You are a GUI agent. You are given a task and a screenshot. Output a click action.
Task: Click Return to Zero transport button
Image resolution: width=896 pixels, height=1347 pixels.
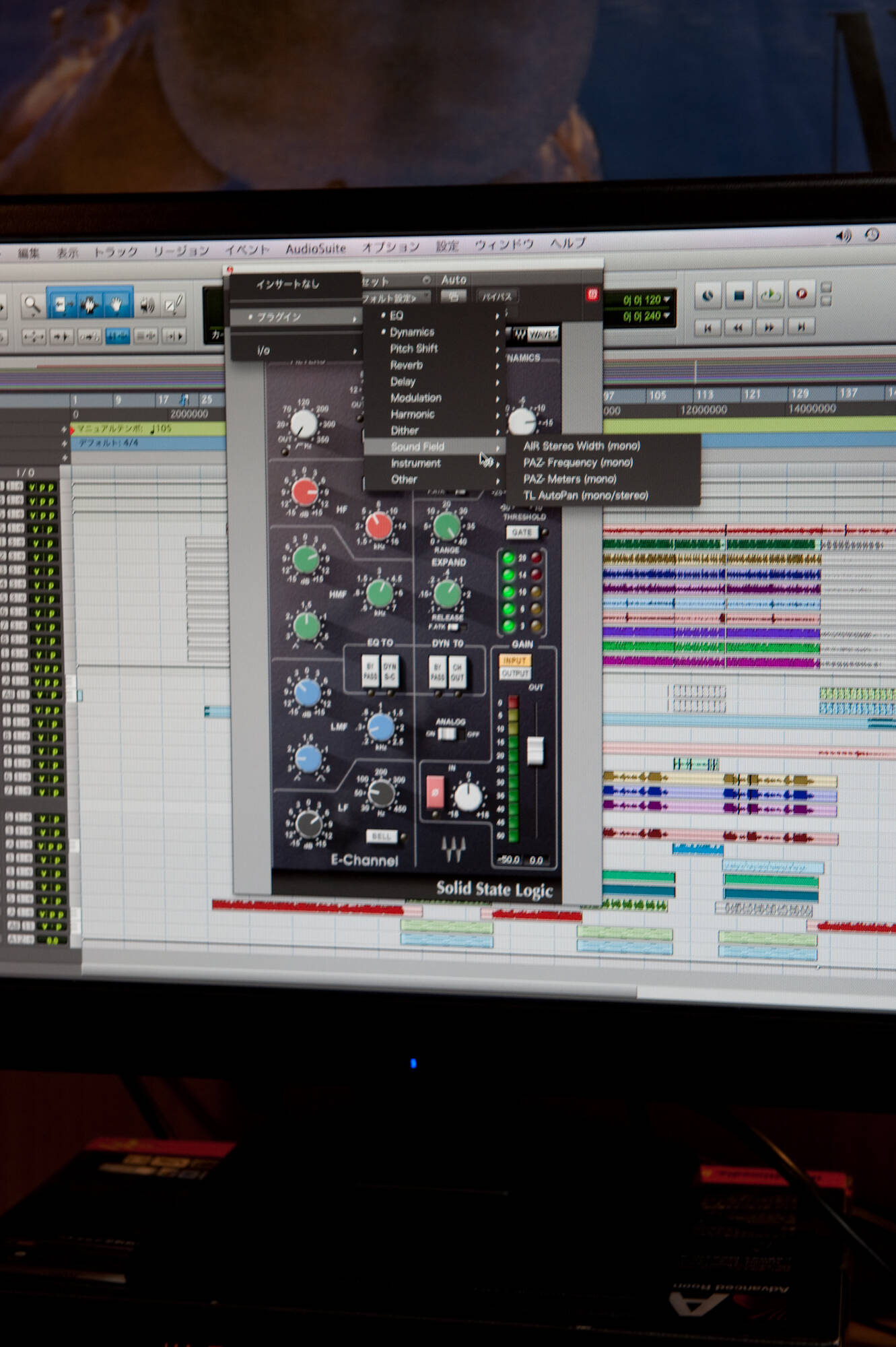click(708, 328)
